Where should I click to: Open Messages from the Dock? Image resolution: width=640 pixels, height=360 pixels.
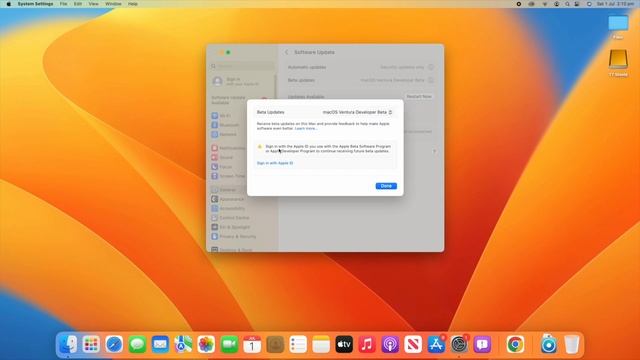(x=138, y=344)
